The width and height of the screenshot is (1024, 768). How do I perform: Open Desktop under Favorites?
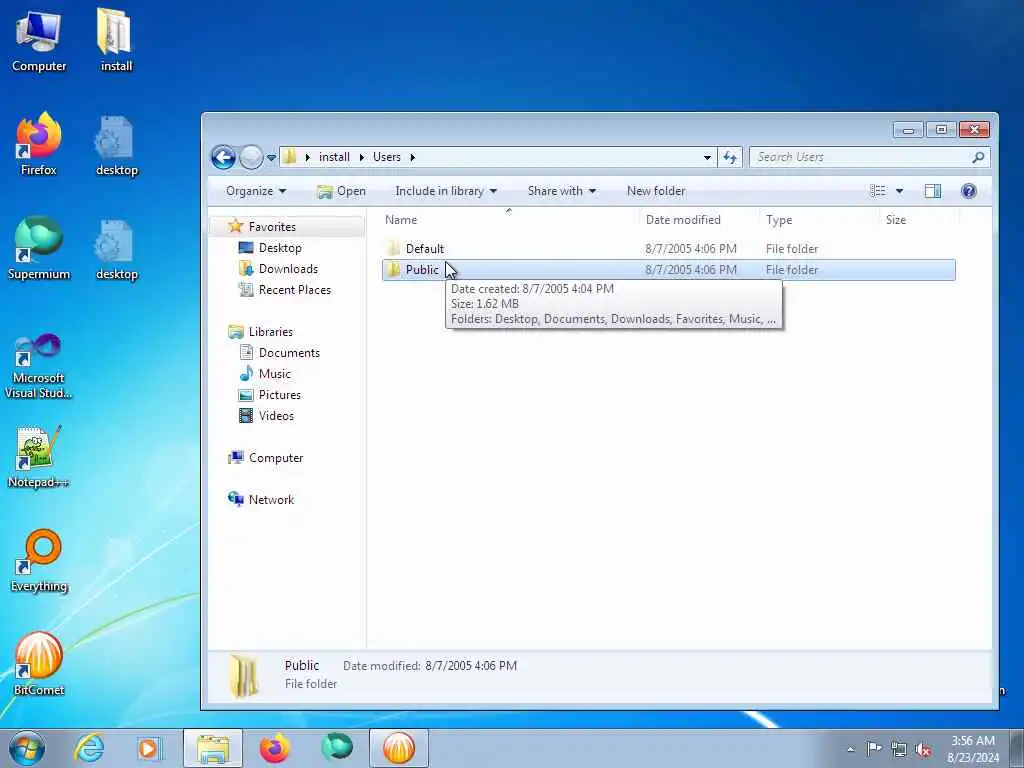280,248
